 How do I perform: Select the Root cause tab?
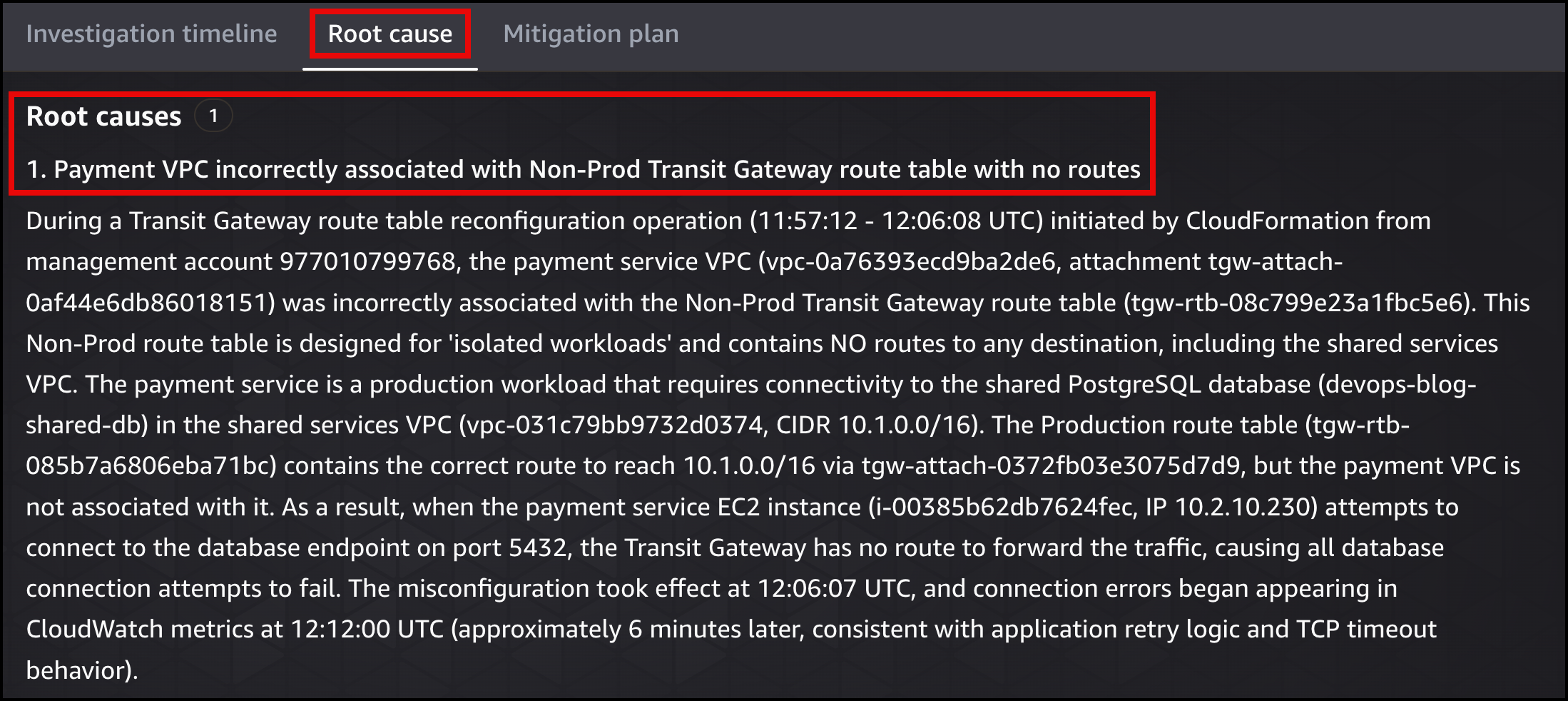(x=390, y=34)
